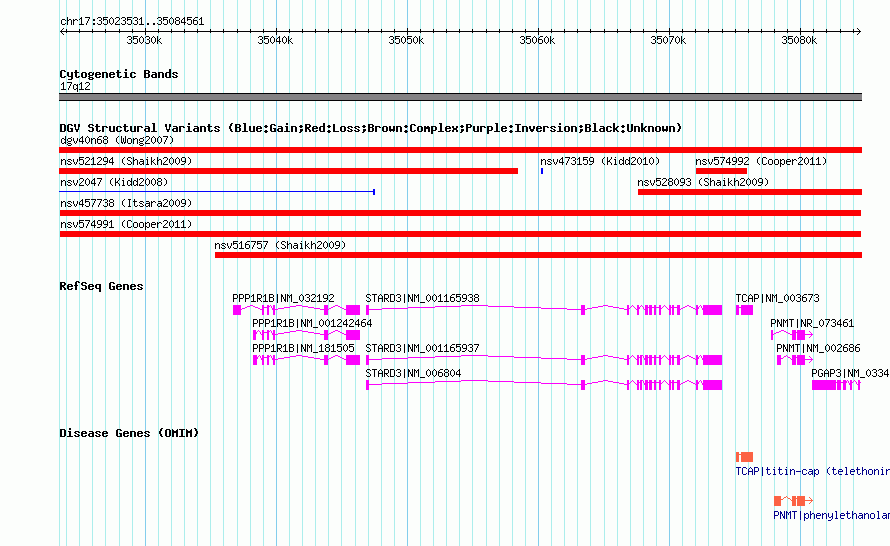
Task: Click the PNMT orange OMIM gene glyph
Action: coord(794,501)
